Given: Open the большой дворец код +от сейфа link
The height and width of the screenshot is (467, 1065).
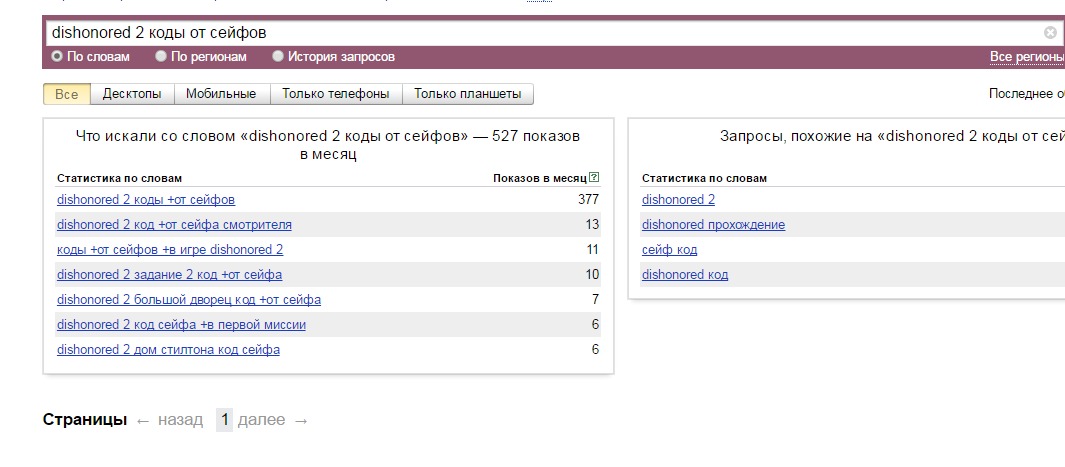Looking at the screenshot, I should coord(189,300).
